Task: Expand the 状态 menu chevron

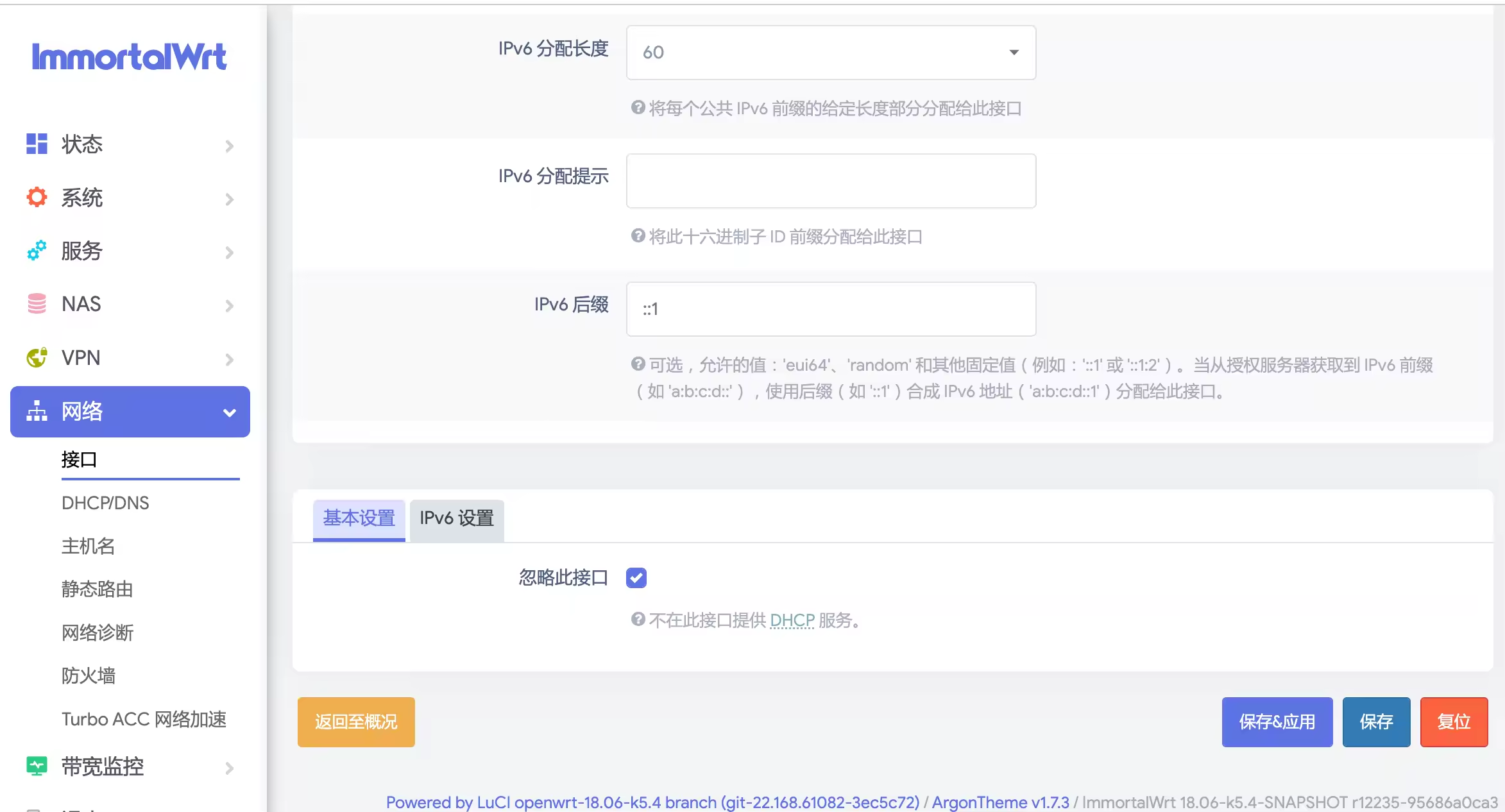Action: (230, 146)
